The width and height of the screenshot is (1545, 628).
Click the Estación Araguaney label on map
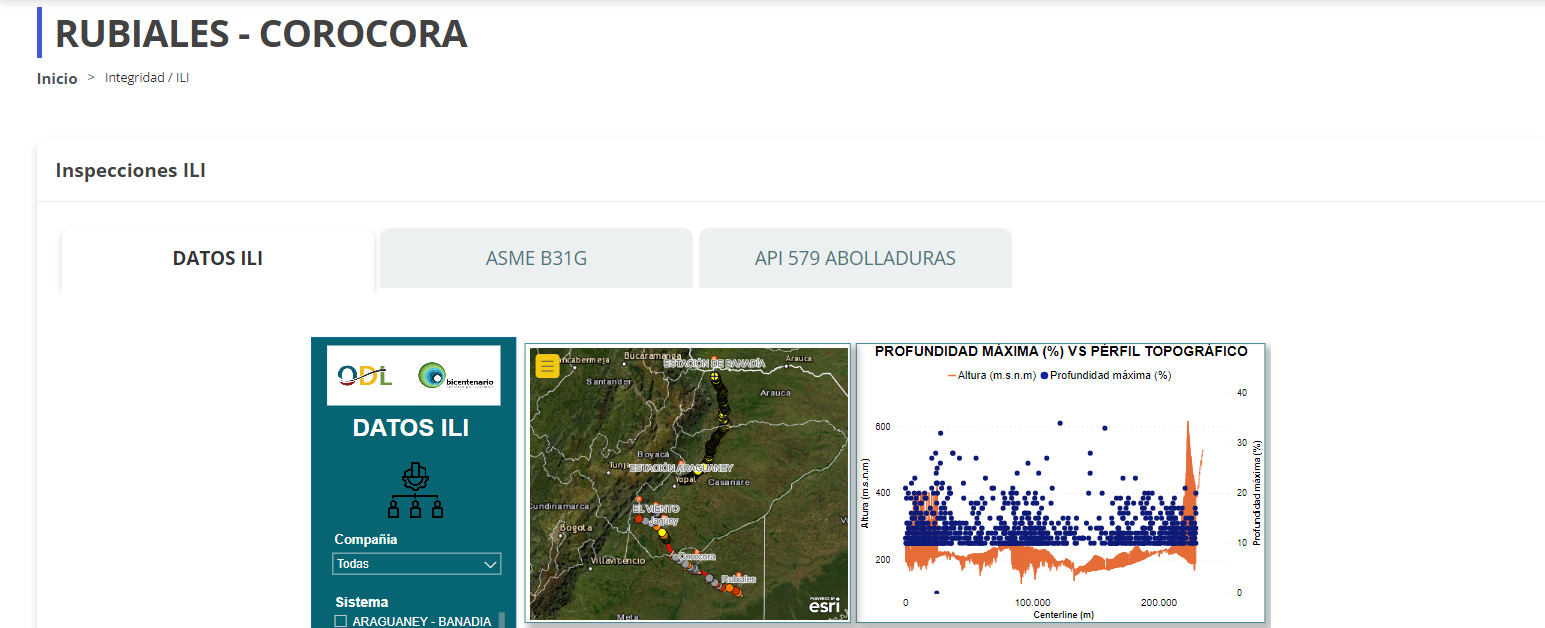tap(681, 468)
